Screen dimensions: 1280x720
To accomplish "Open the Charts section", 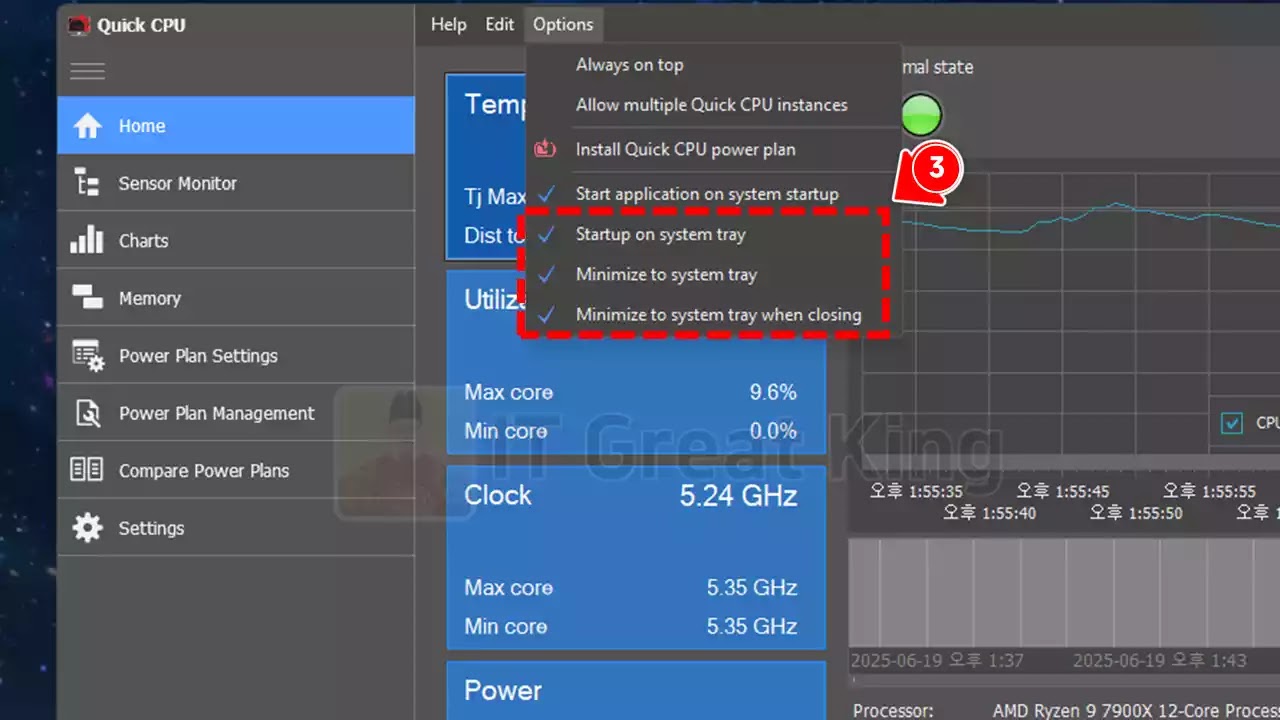I will click(236, 240).
